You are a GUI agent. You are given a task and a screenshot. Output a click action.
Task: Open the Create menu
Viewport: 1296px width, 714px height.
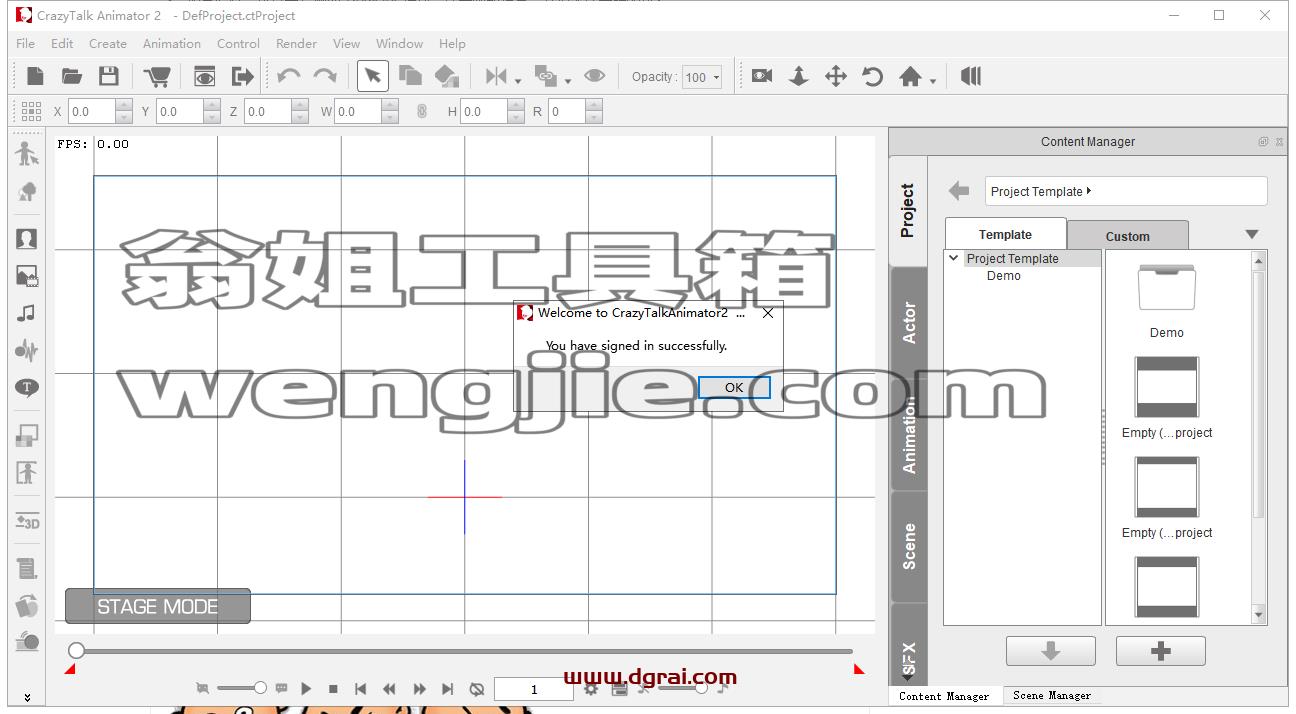108,43
